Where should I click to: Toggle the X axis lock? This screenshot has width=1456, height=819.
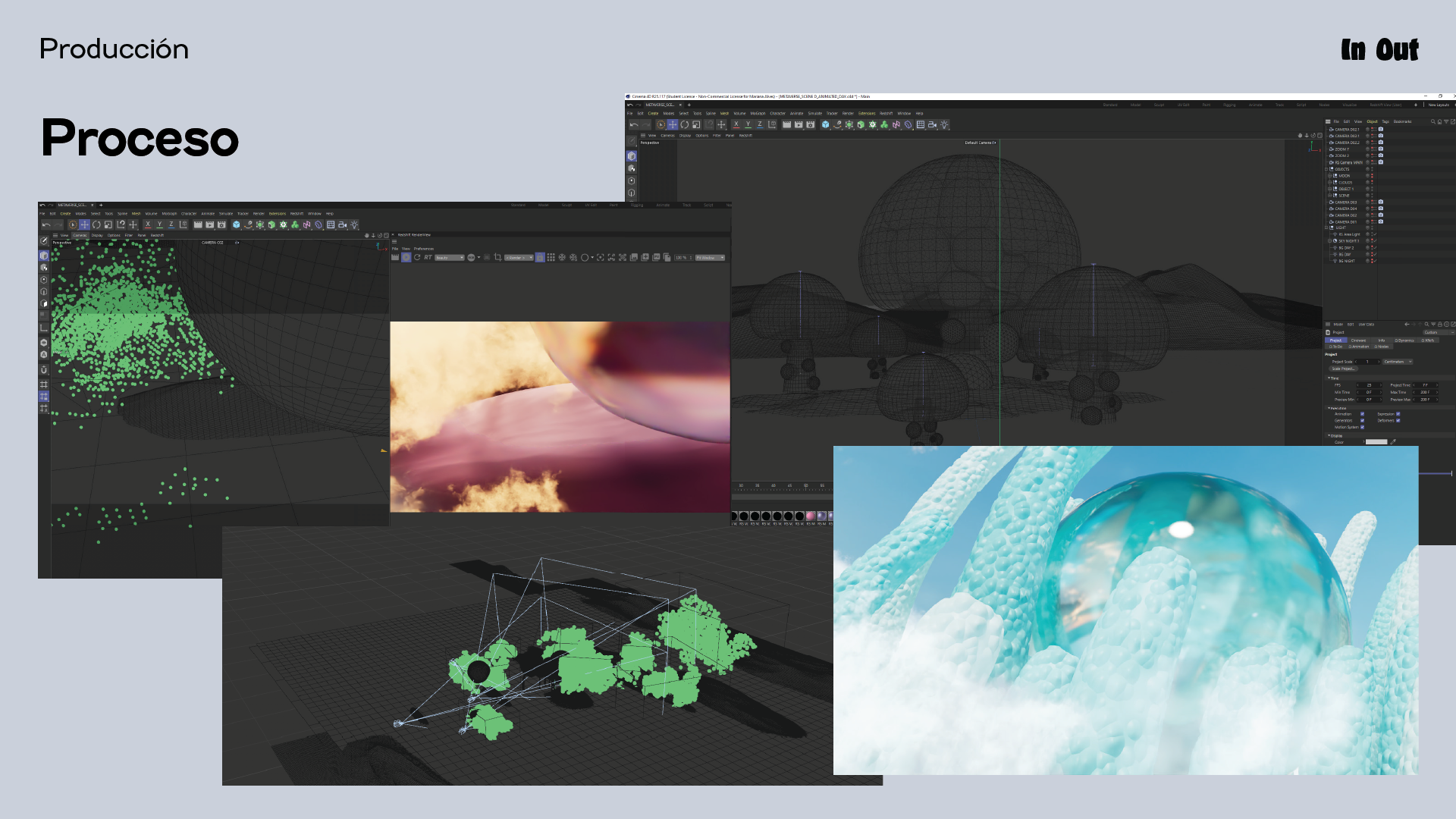coord(736,125)
